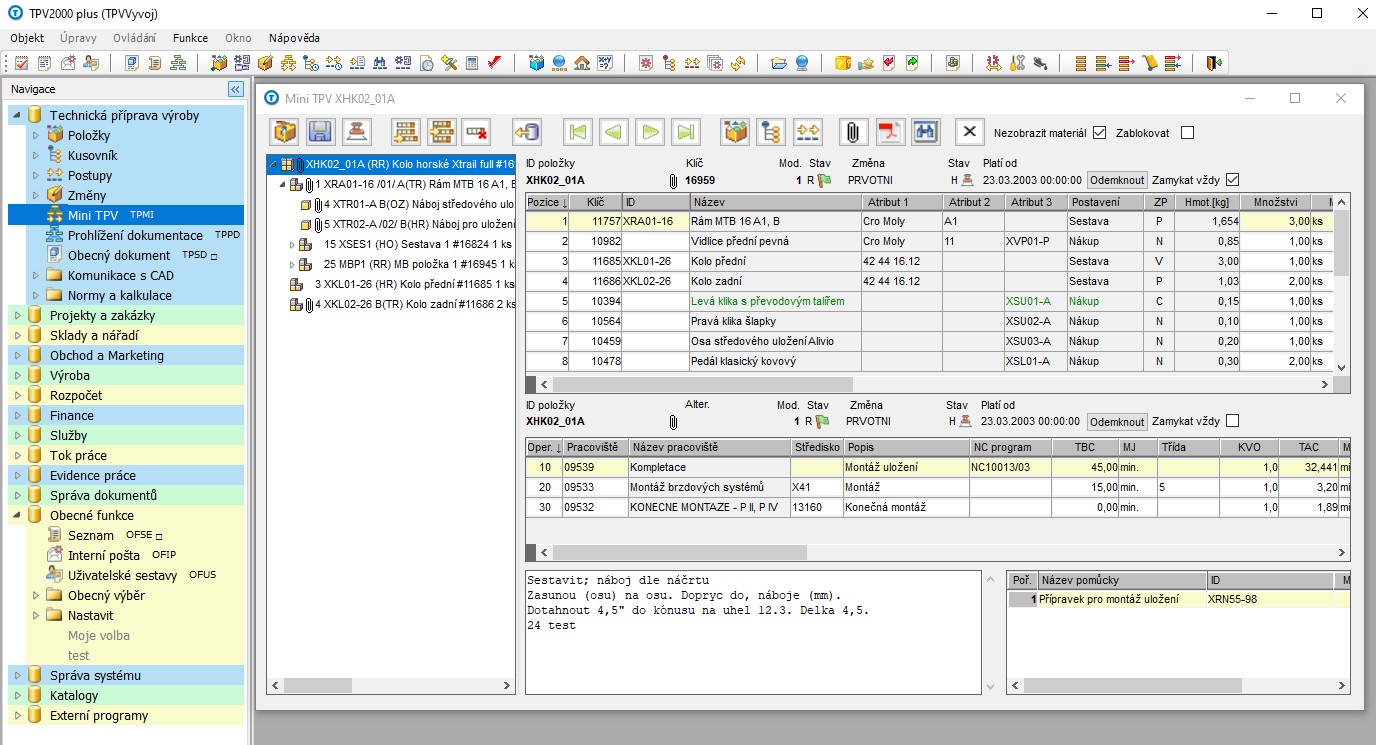Image resolution: width=1376 pixels, height=745 pixels.
Task: Check the Zablokovat checkbox
Action: point(1187,132)
